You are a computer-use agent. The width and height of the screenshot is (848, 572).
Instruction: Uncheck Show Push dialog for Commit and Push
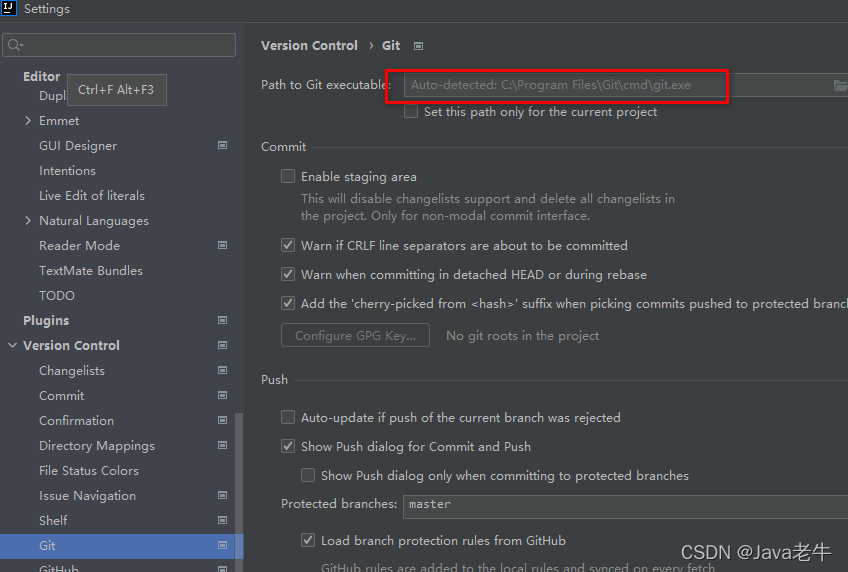click(x=288, y=446)
